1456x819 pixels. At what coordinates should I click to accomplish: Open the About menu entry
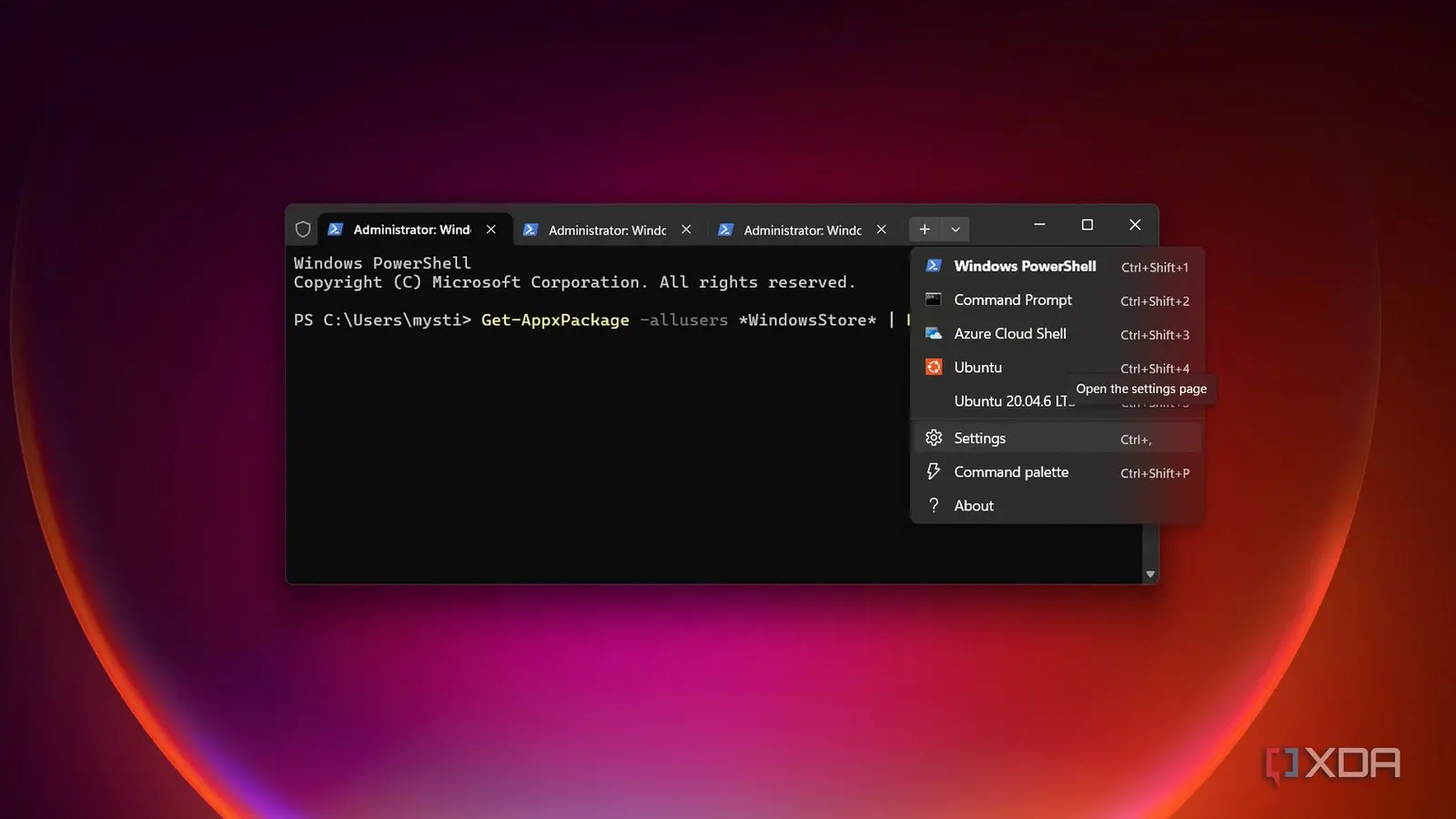coord(1057,506)
